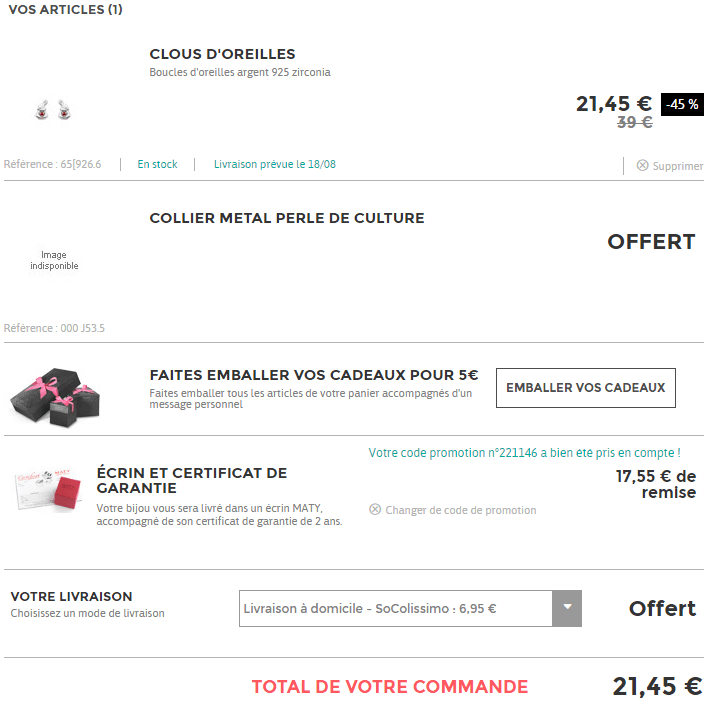Click the gift boxes image
Image resolution: width=727 pixels, height=708 pixels.
[57, 389]
